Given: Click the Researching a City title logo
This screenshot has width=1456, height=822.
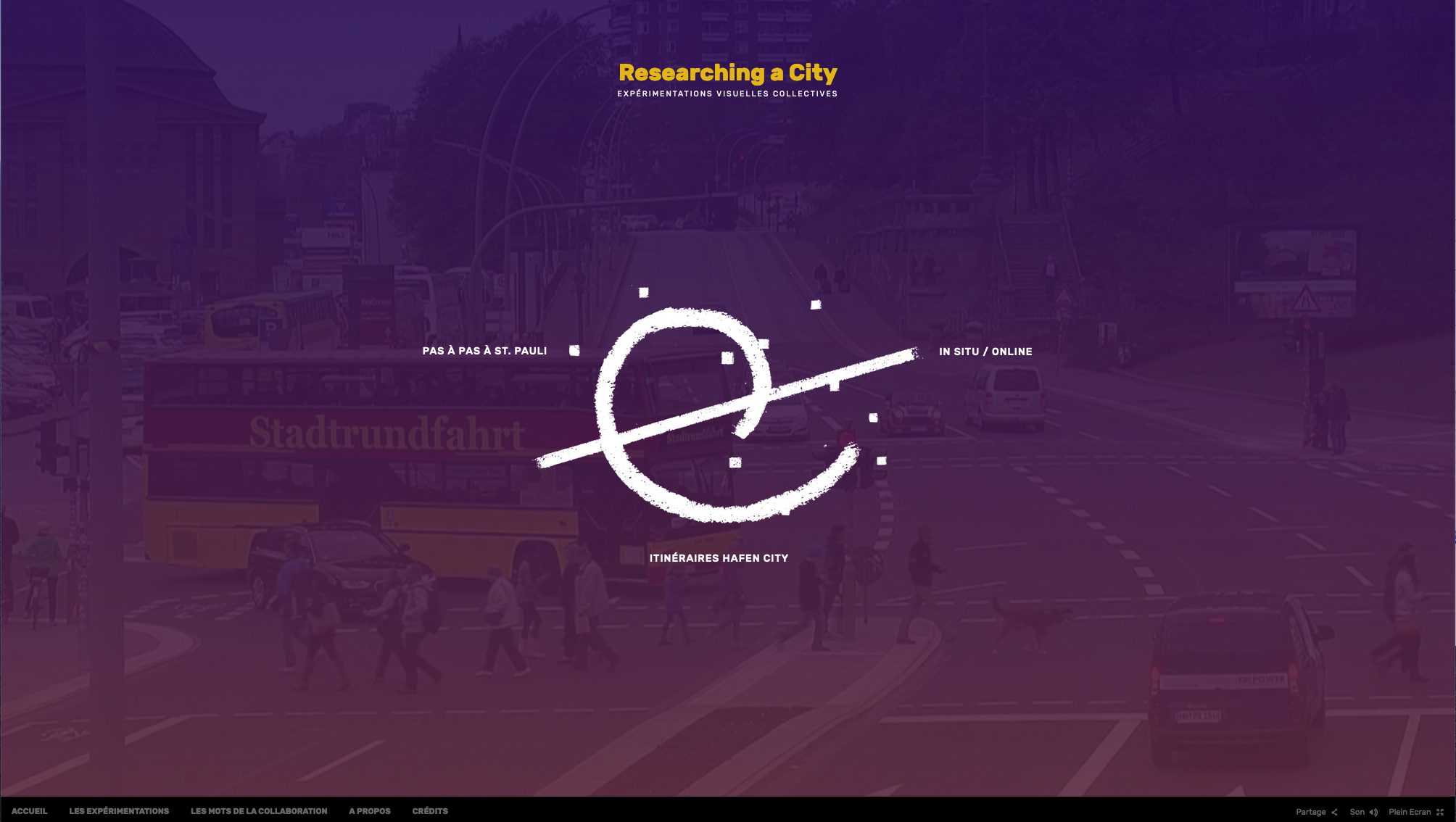Looking at the screenshot, I should [727, 72].
